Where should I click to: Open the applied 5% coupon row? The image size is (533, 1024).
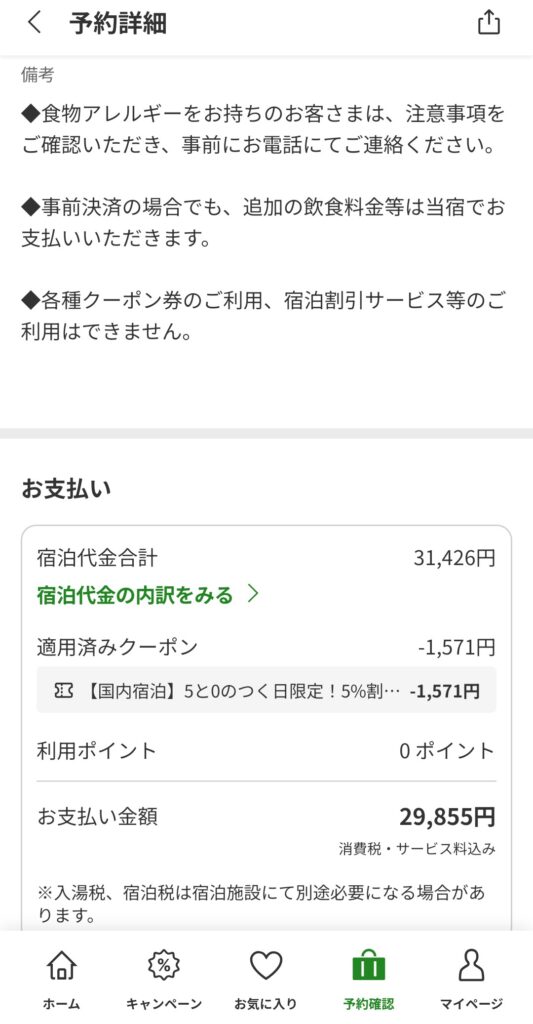(266, 690)
